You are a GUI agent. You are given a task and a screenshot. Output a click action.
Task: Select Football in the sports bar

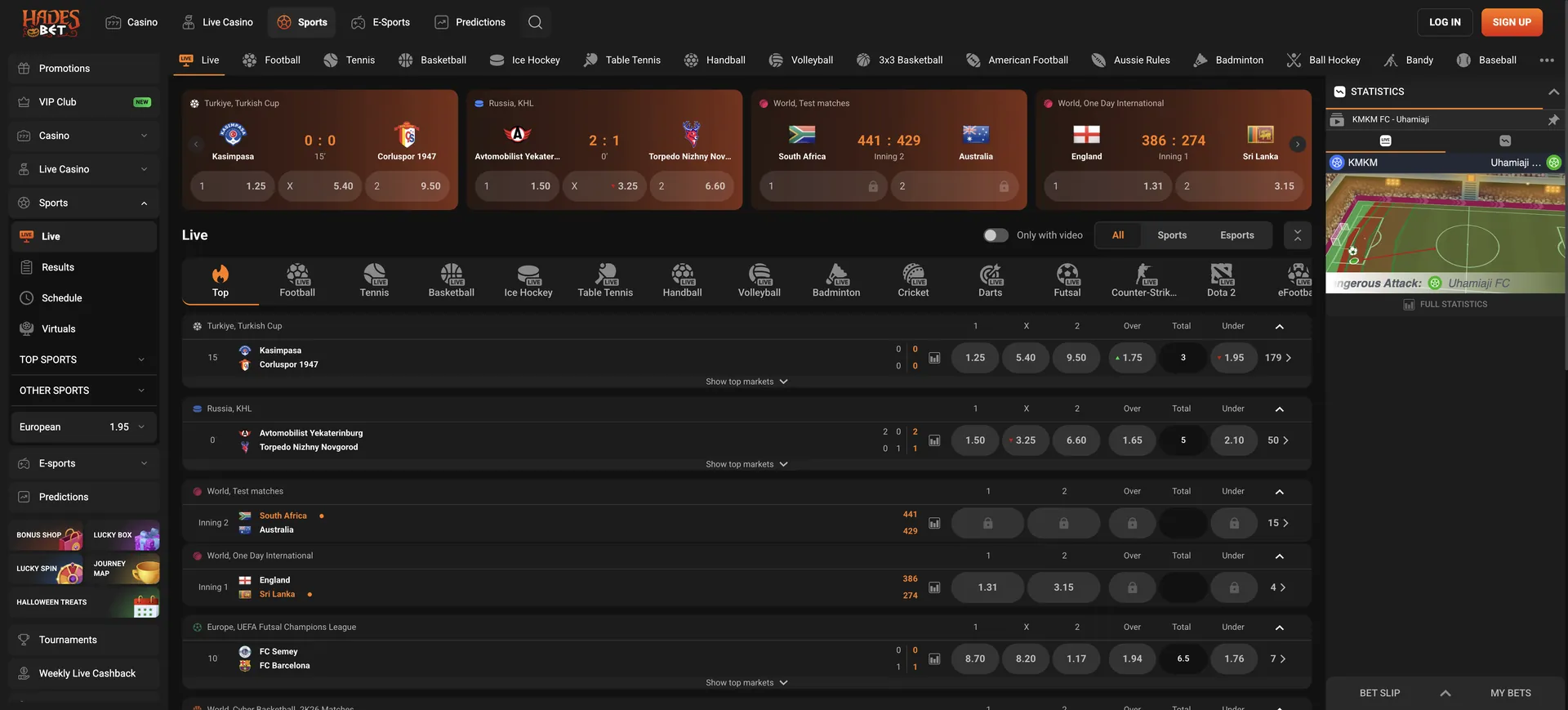point(272,60)
